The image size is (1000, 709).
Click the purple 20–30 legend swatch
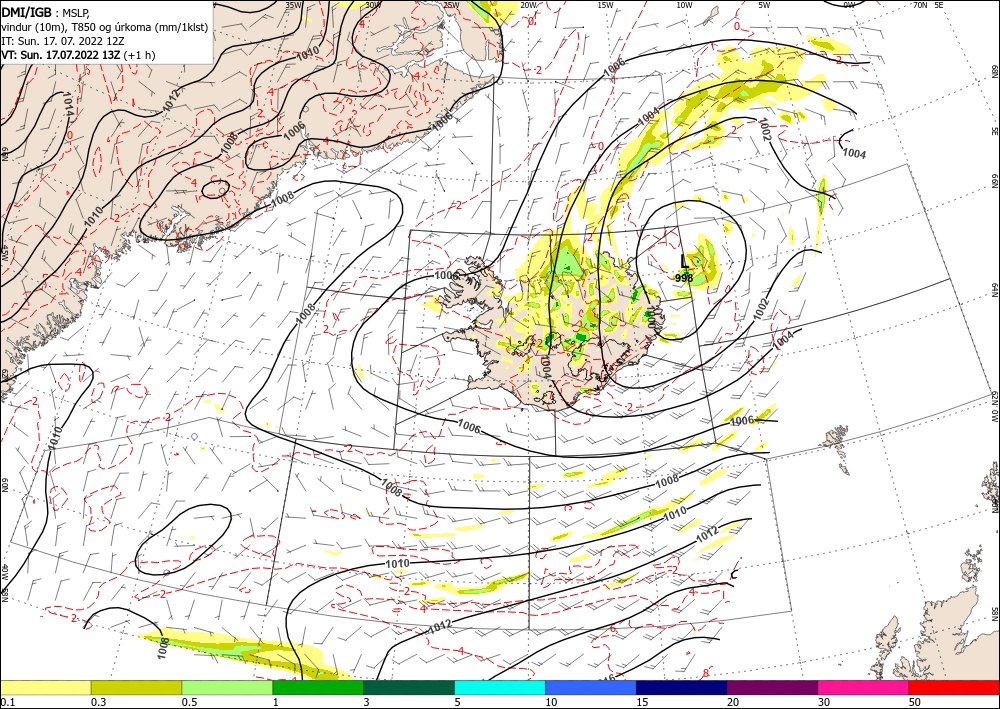pyautogui.click(x=772, y=687)
